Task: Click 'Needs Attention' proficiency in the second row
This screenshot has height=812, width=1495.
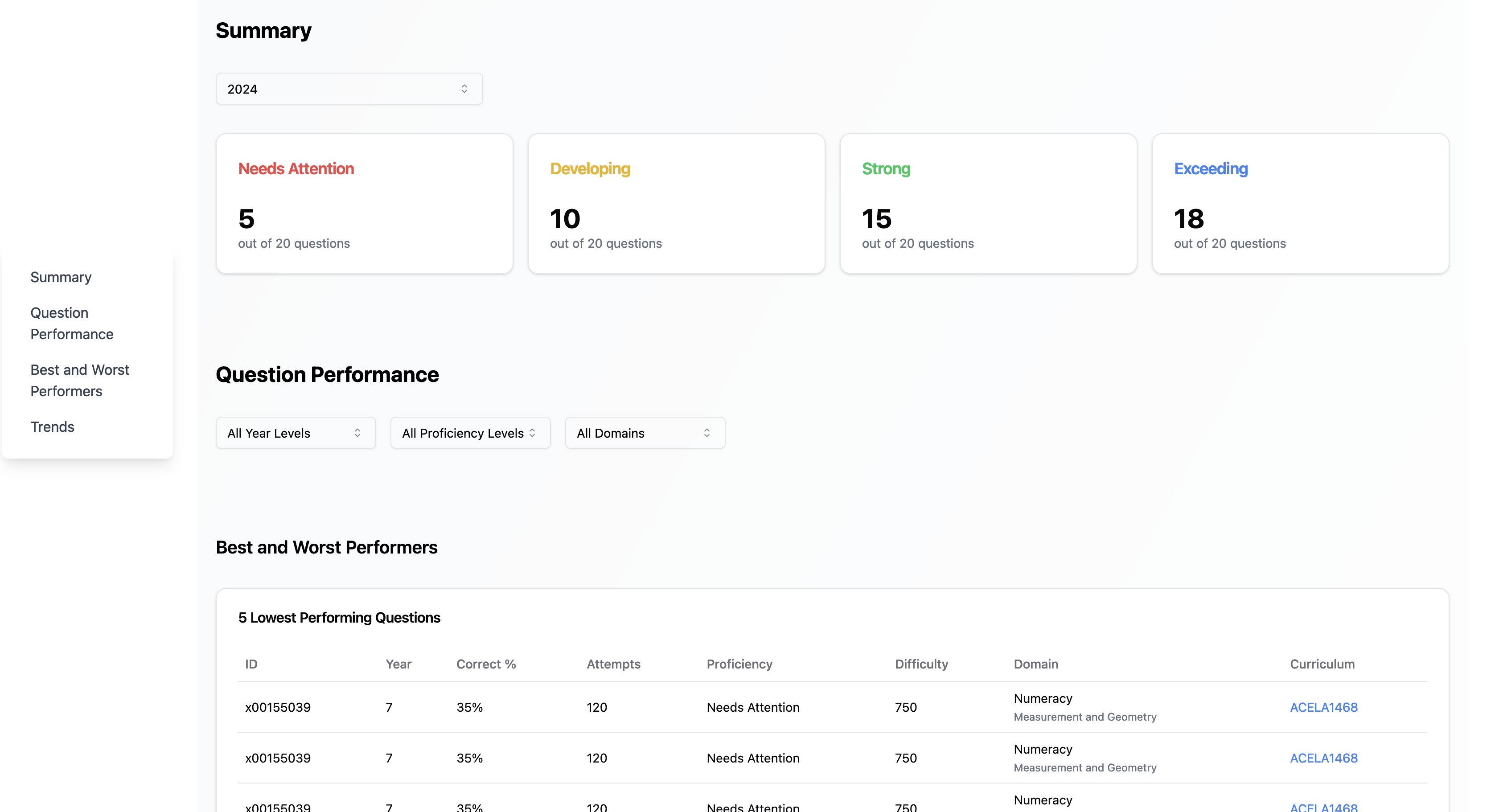Action: (x=753, y=758)
